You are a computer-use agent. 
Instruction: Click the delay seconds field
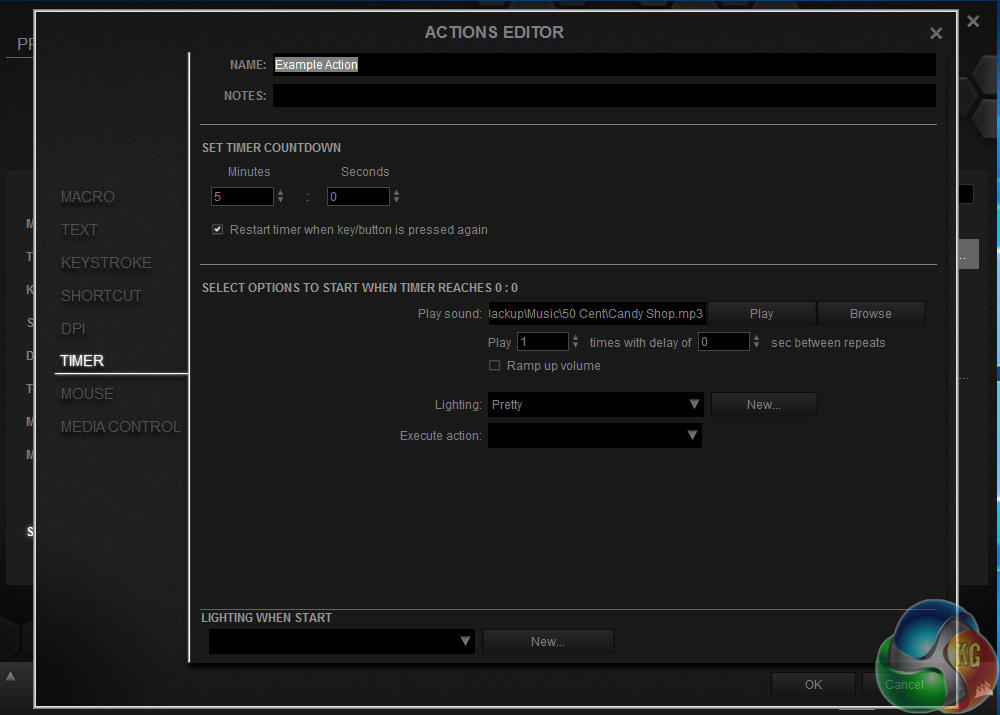tap(724, 342)
